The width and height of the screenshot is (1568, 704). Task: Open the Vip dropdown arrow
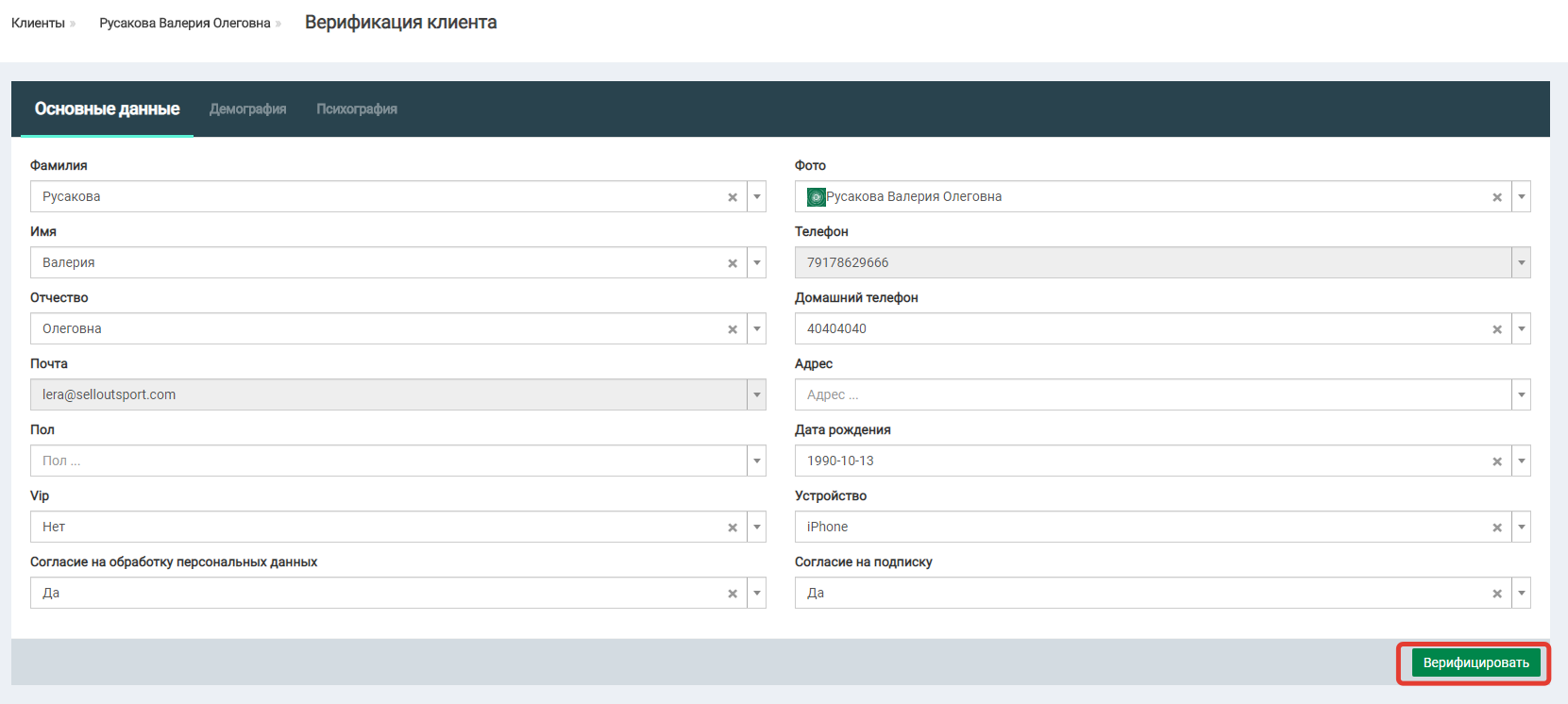click(756, 528)
